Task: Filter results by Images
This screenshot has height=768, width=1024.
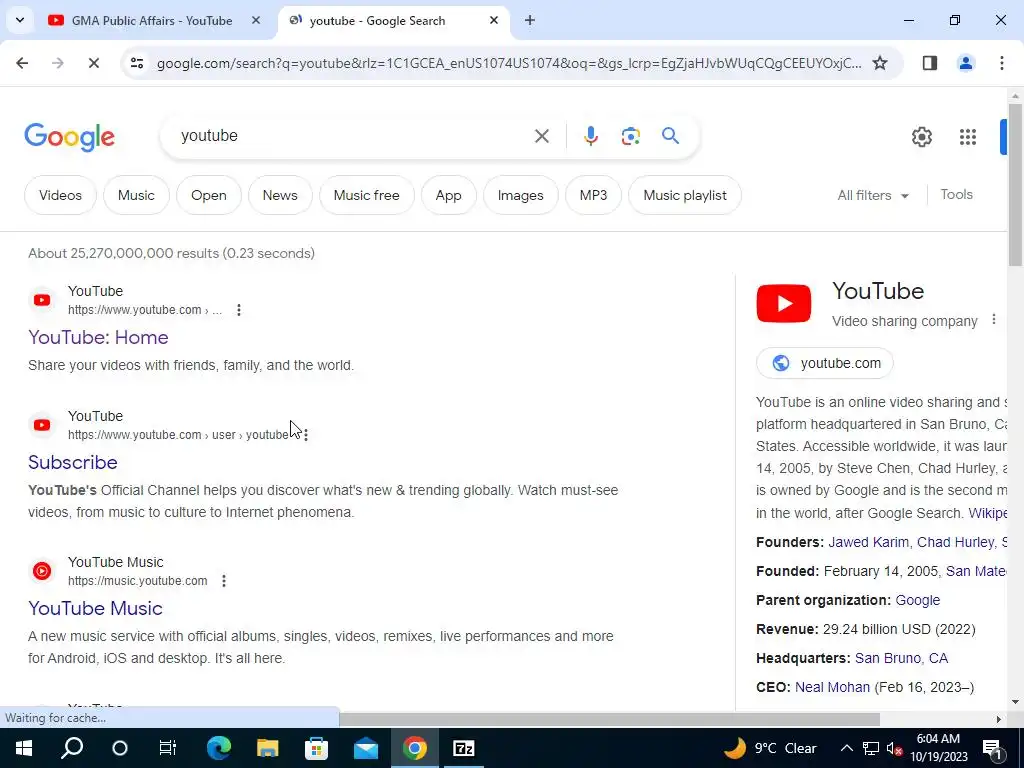Action: coord(520,195)
